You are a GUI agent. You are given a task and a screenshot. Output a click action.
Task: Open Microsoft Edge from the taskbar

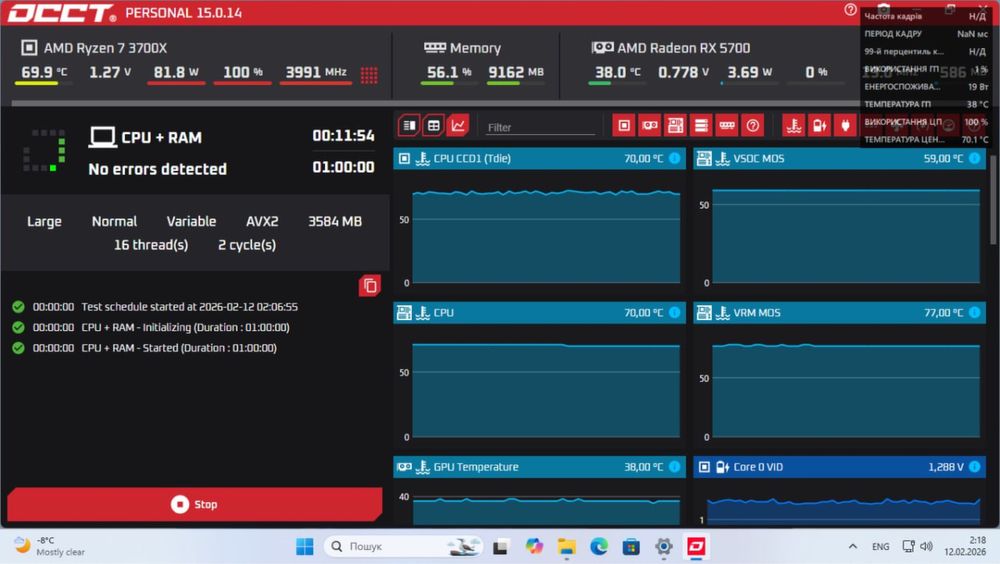[x=599, y=547]
